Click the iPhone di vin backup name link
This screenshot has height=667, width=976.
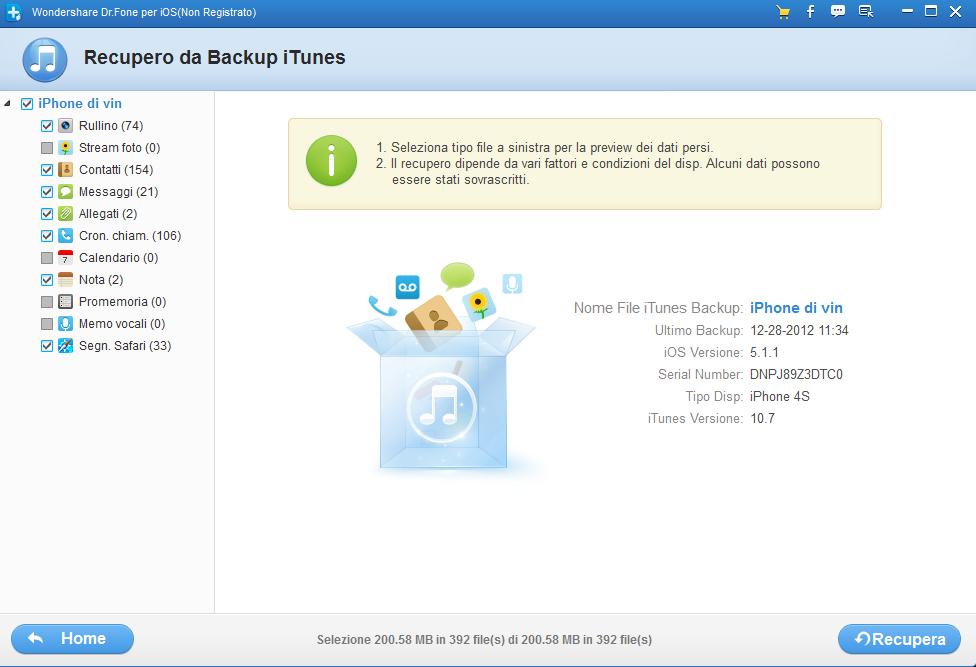coord(796,307)
